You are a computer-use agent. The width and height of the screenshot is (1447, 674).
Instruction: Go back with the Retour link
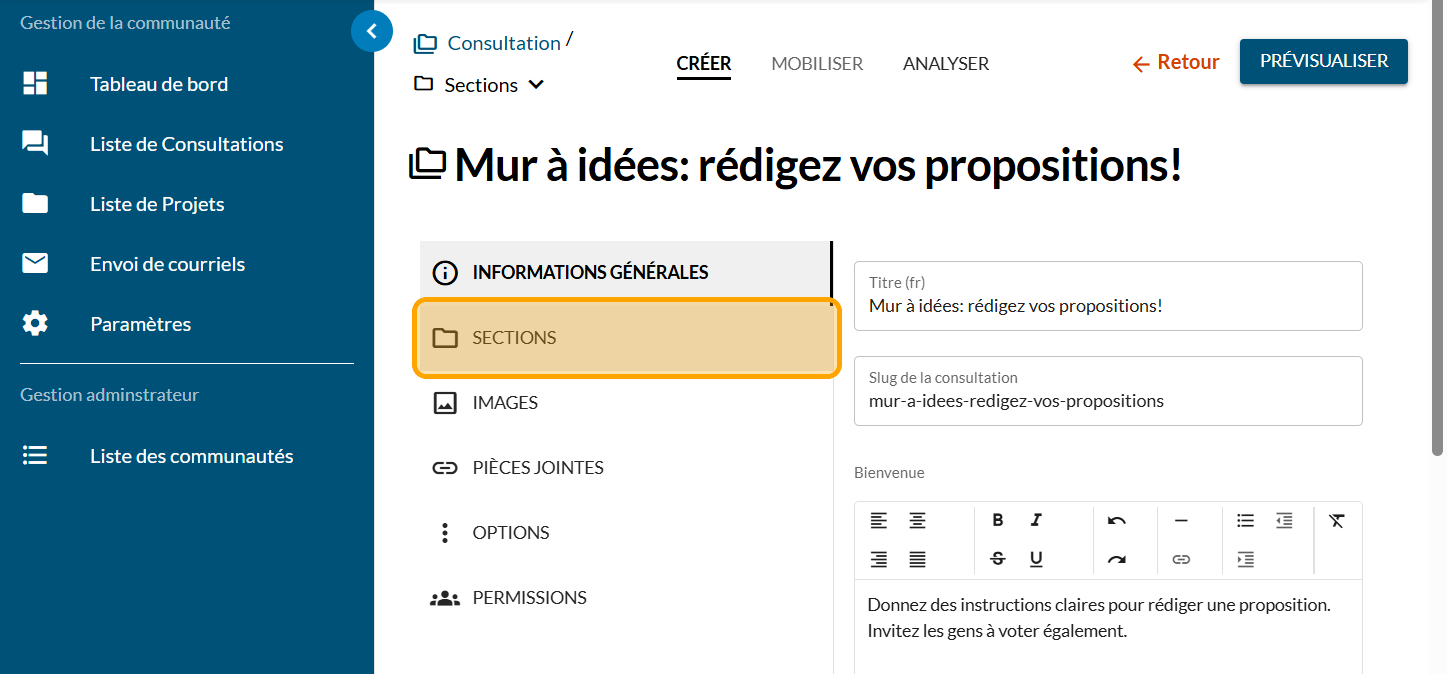pyautogui.click(x=1176, y=63)
